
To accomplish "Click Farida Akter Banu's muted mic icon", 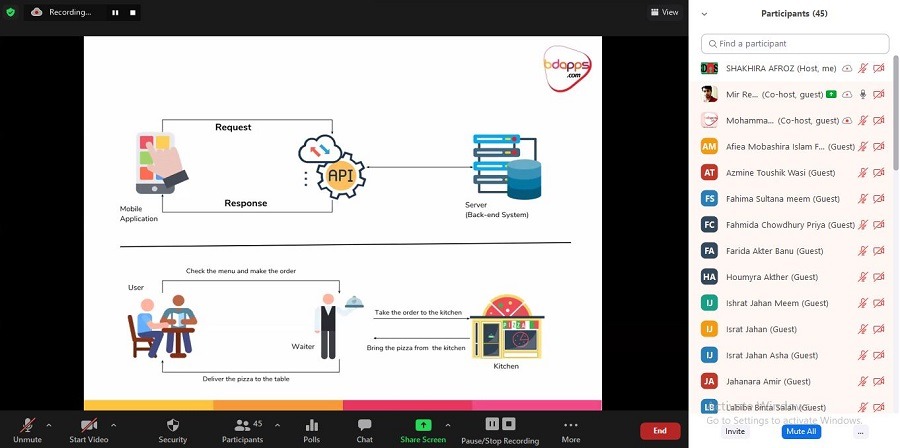I will [863, 251].
